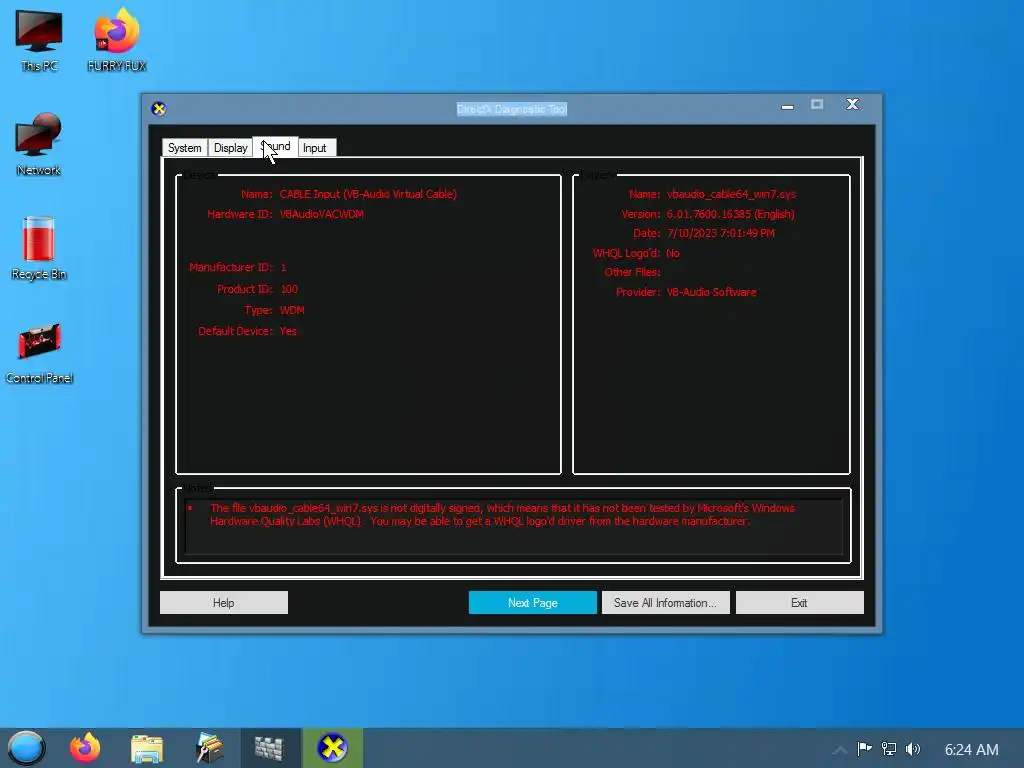Click the DirectX Diagnostic Tool title text

pos(511,109)
